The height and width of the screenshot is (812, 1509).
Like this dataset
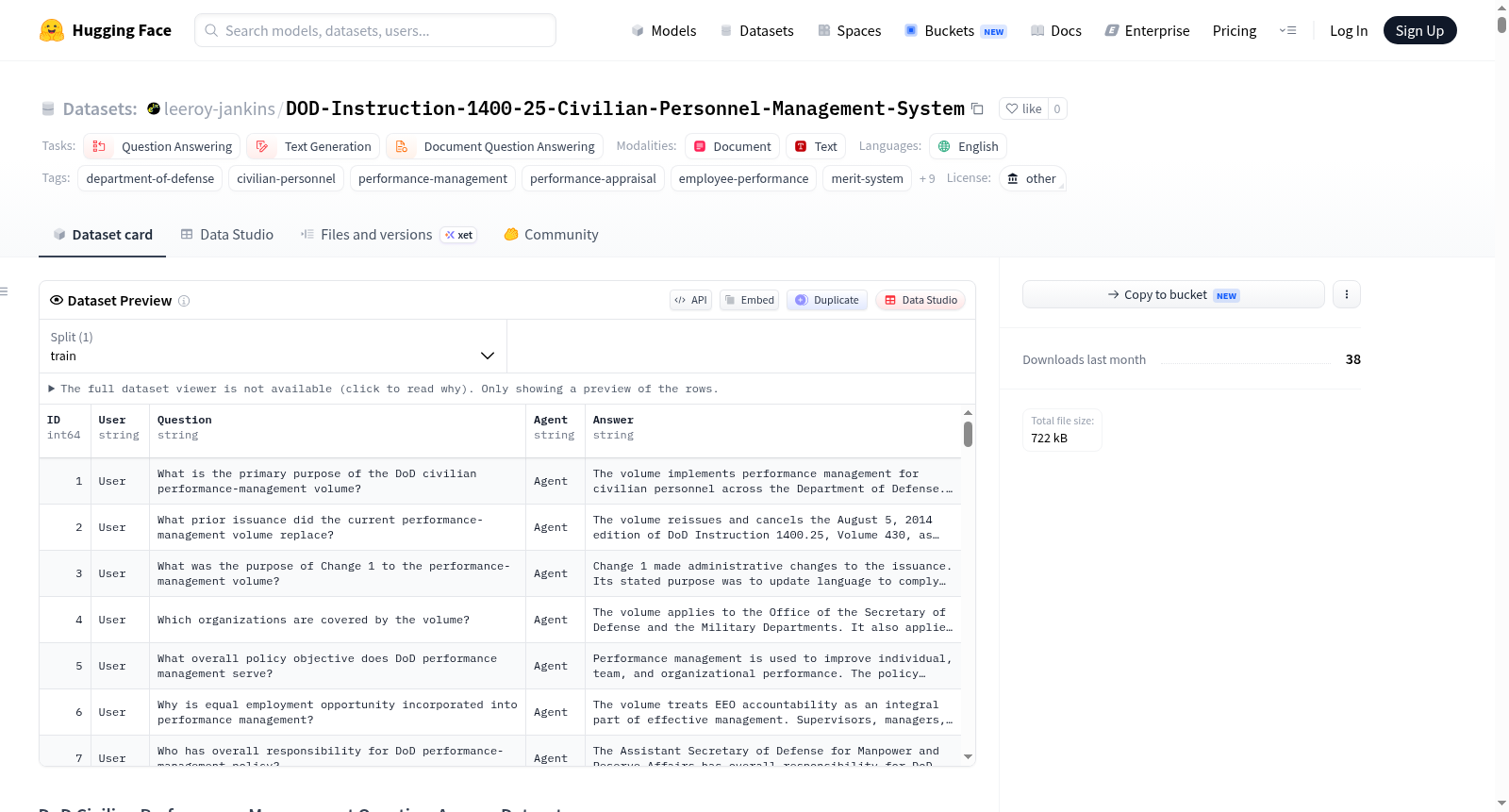1023,108
